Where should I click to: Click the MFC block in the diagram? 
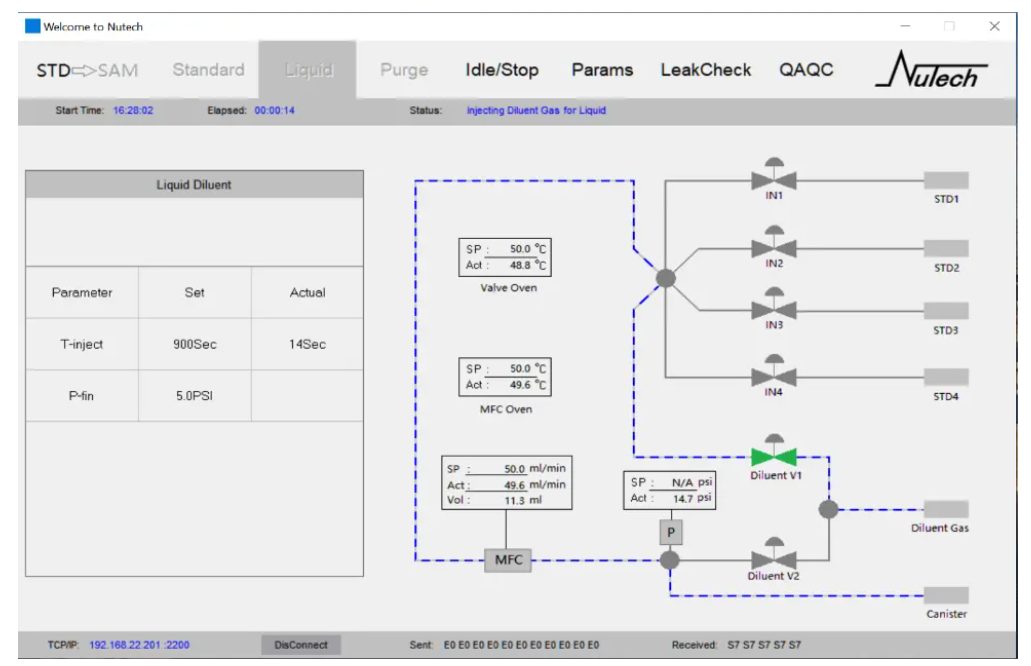pyautogui.click(x=508, y=560)
